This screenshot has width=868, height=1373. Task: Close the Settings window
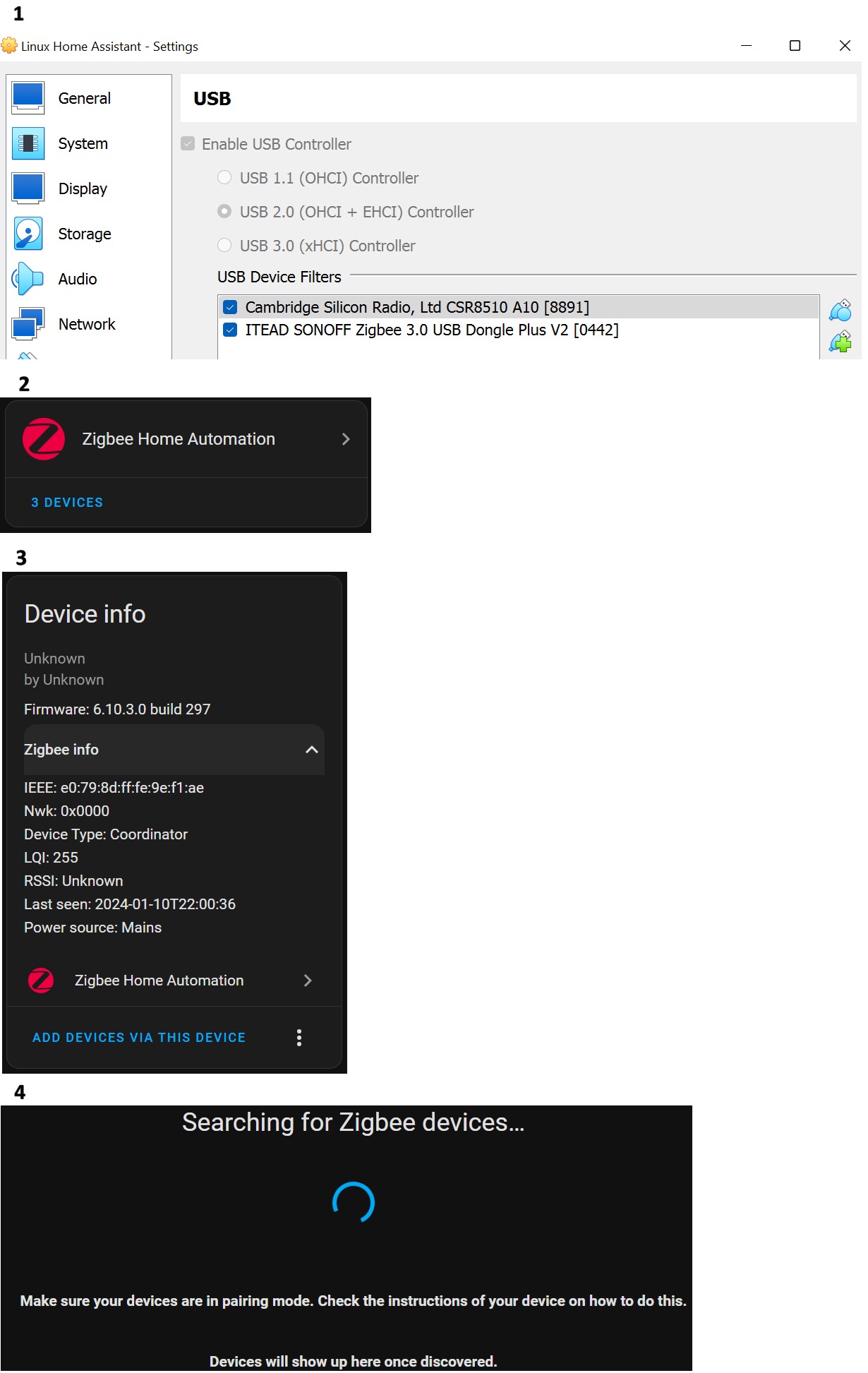[x=845, y=46]
